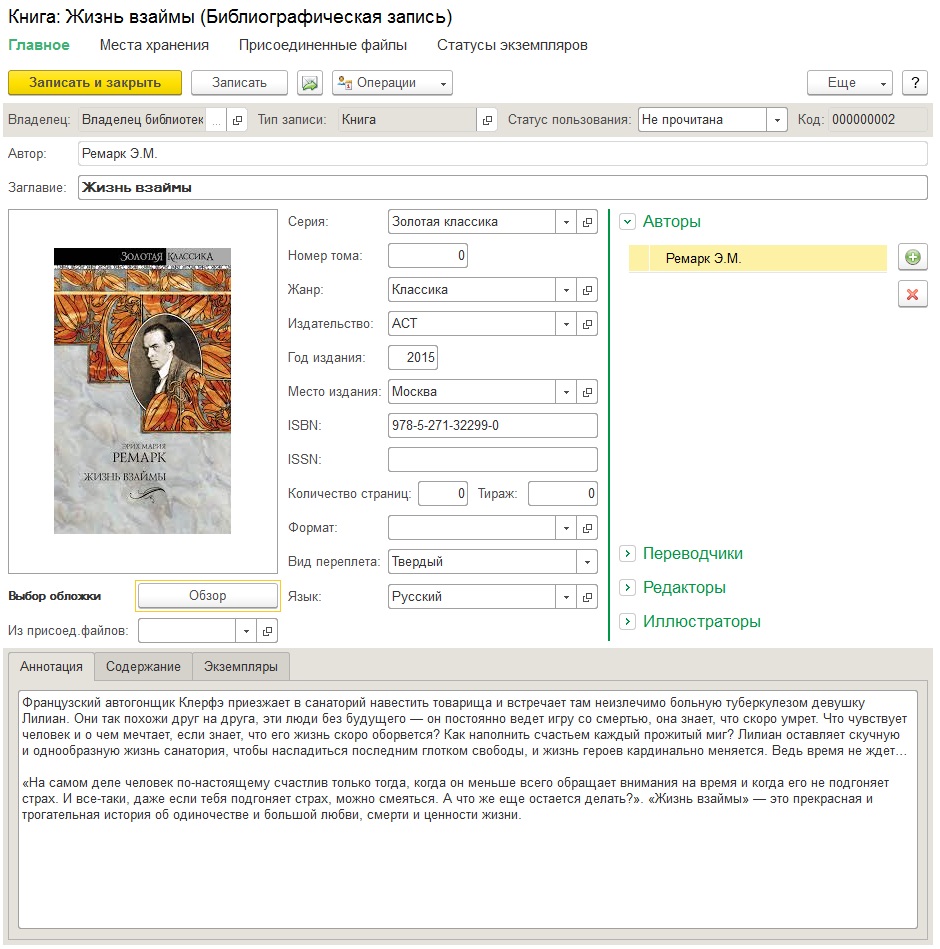Click Записать и закрыть button
The width and height of the screenshot is (940, 949).
[95, 83]
